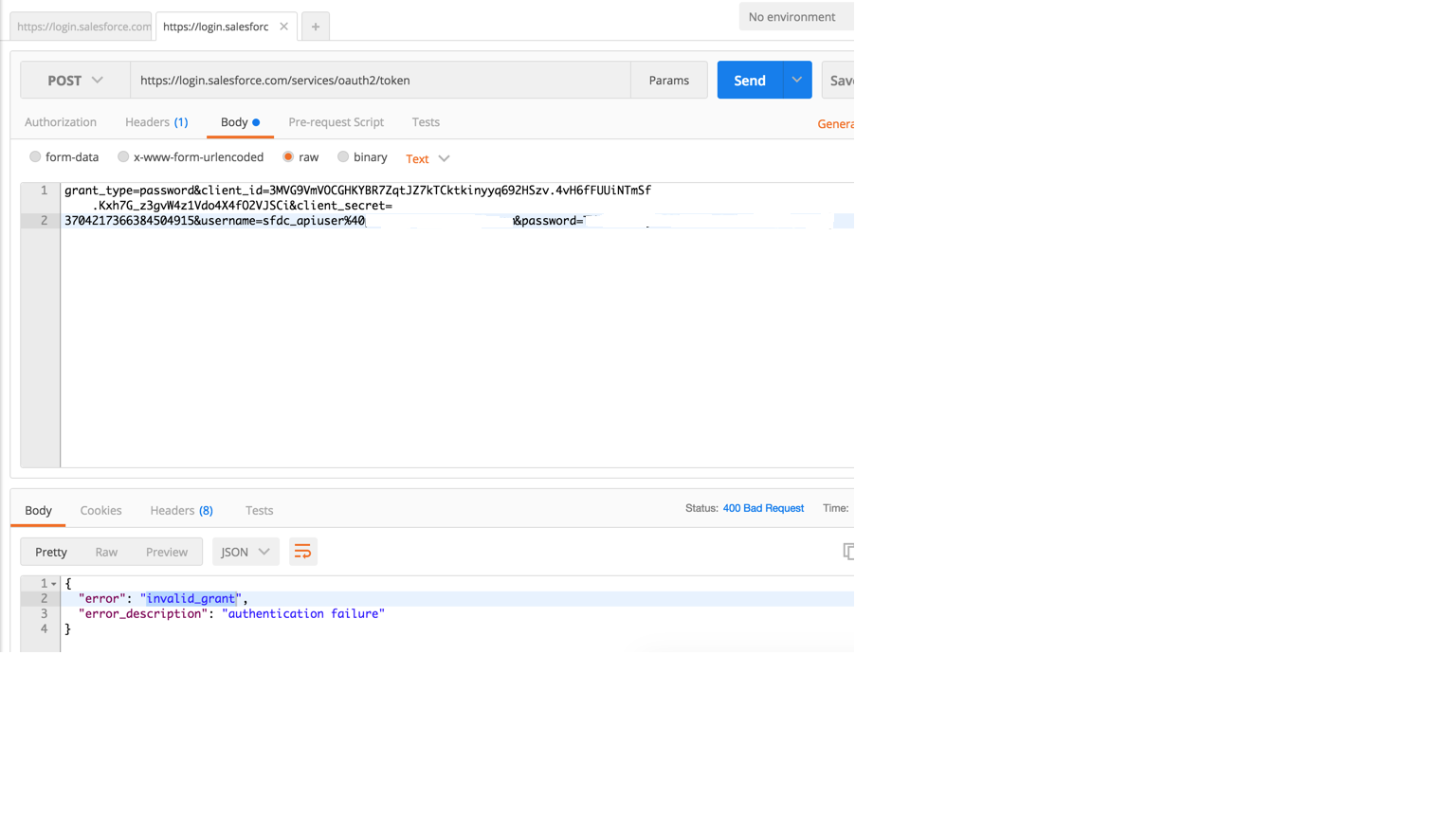Open the POST method dropdown
The height and width of the screenshot is (819, 1456).
click(75, 81)
